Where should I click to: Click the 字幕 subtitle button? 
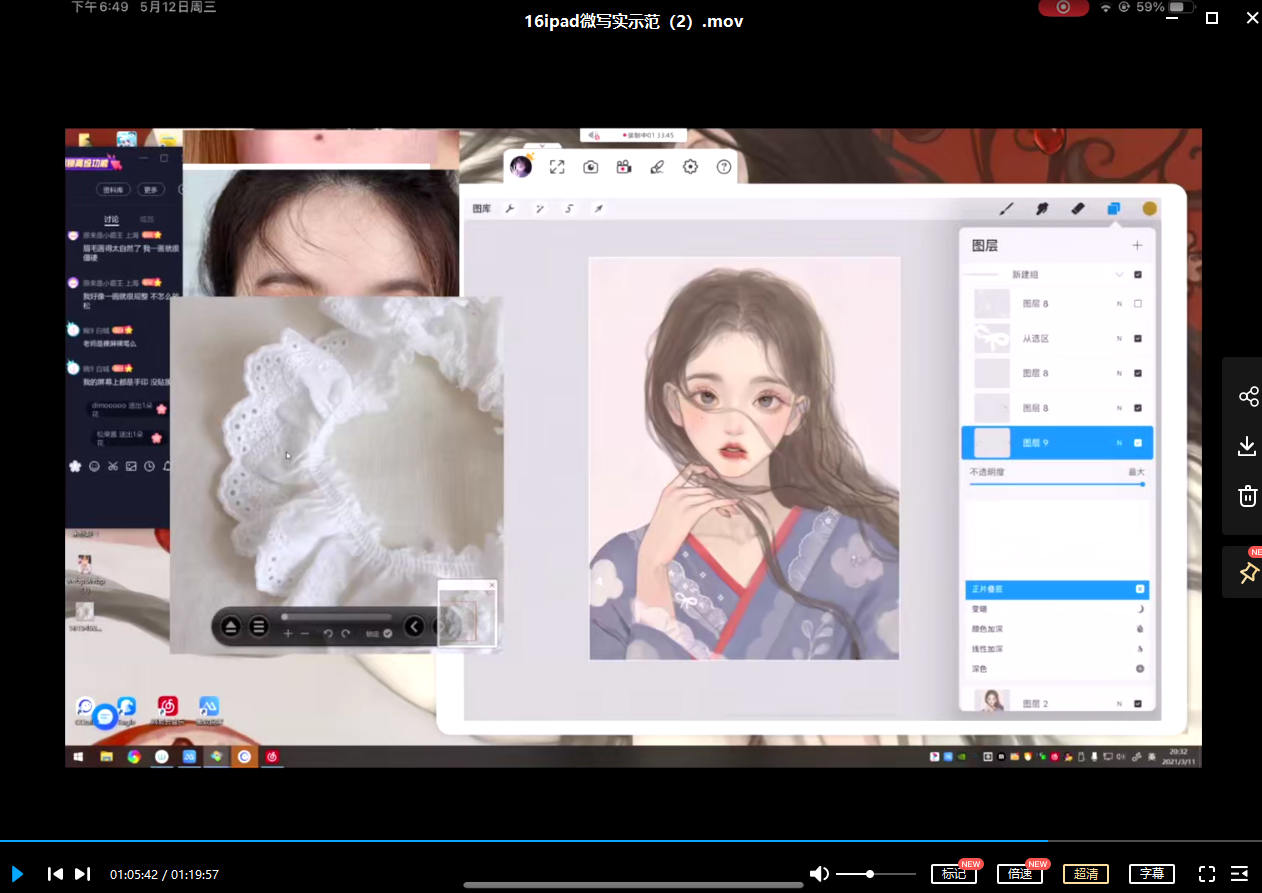[x=1151, y=874]
